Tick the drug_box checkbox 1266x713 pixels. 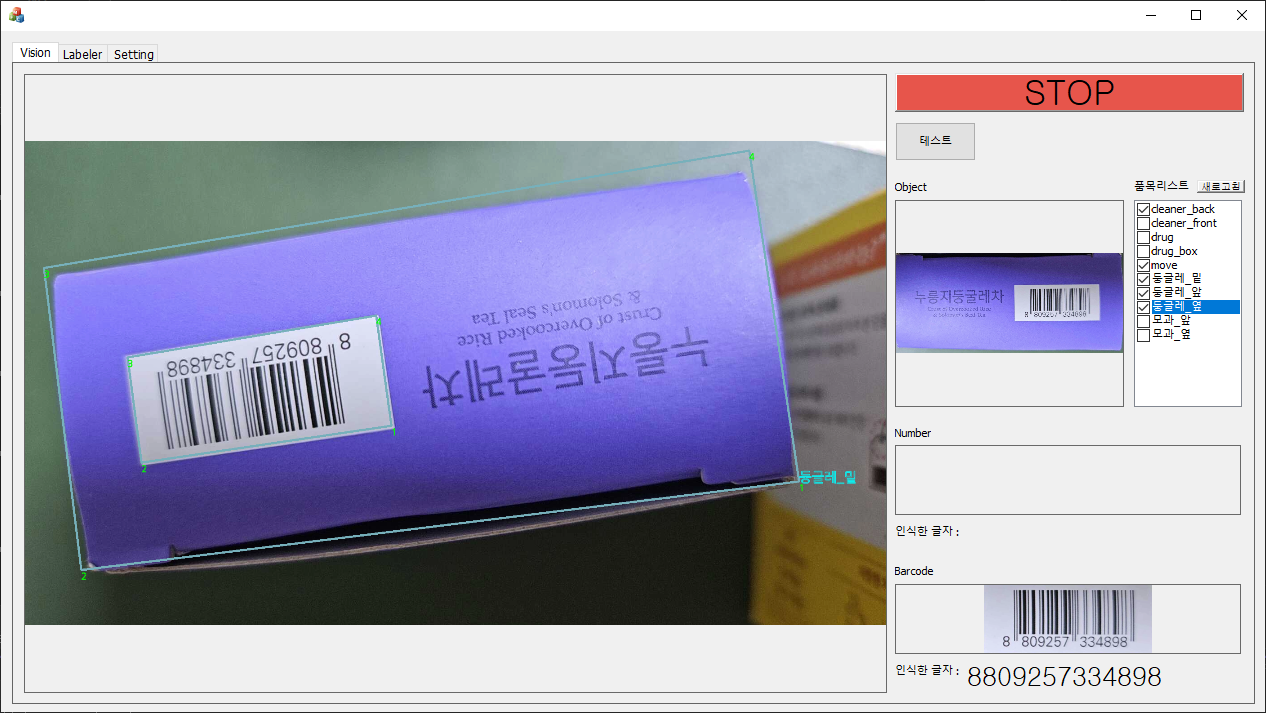tap(1143, 251)
